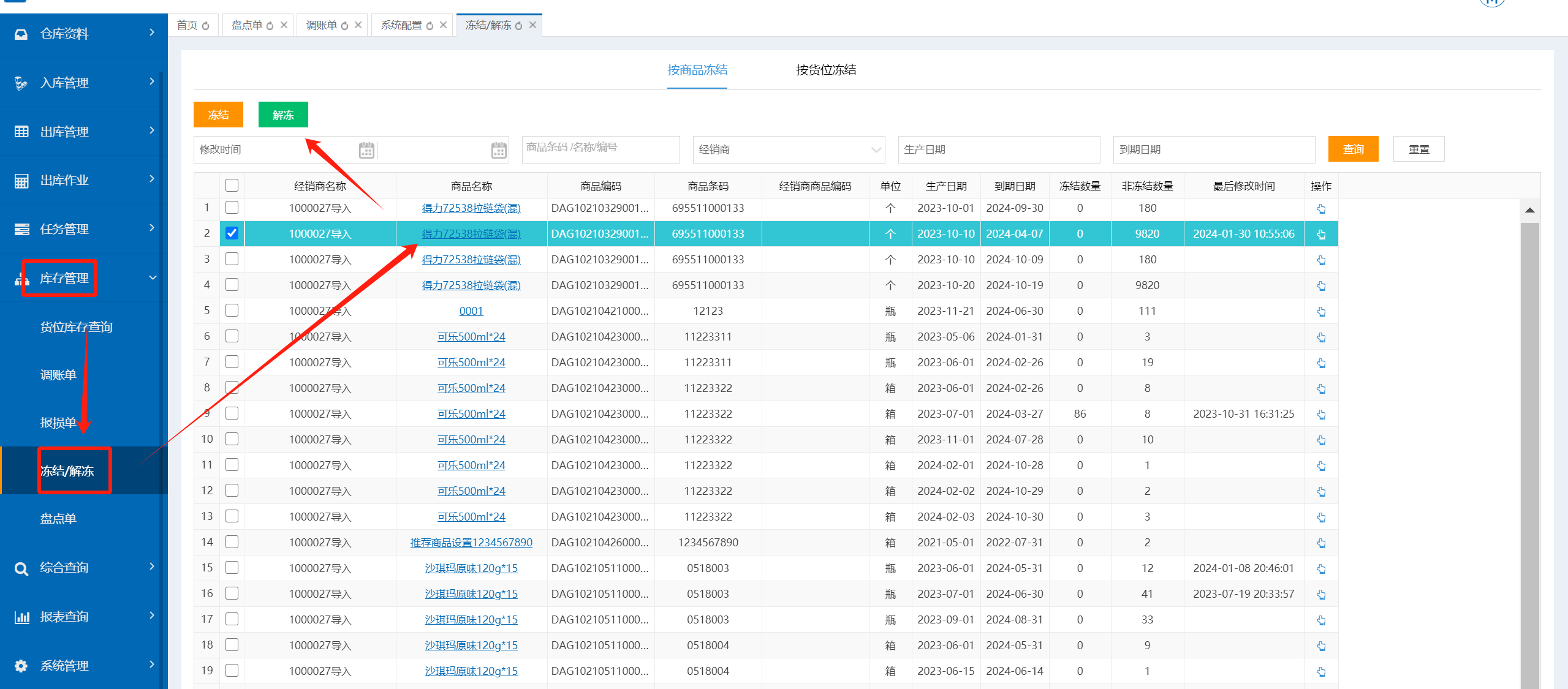Open 货位库存查询 in the sidebar

pos(77,327)
